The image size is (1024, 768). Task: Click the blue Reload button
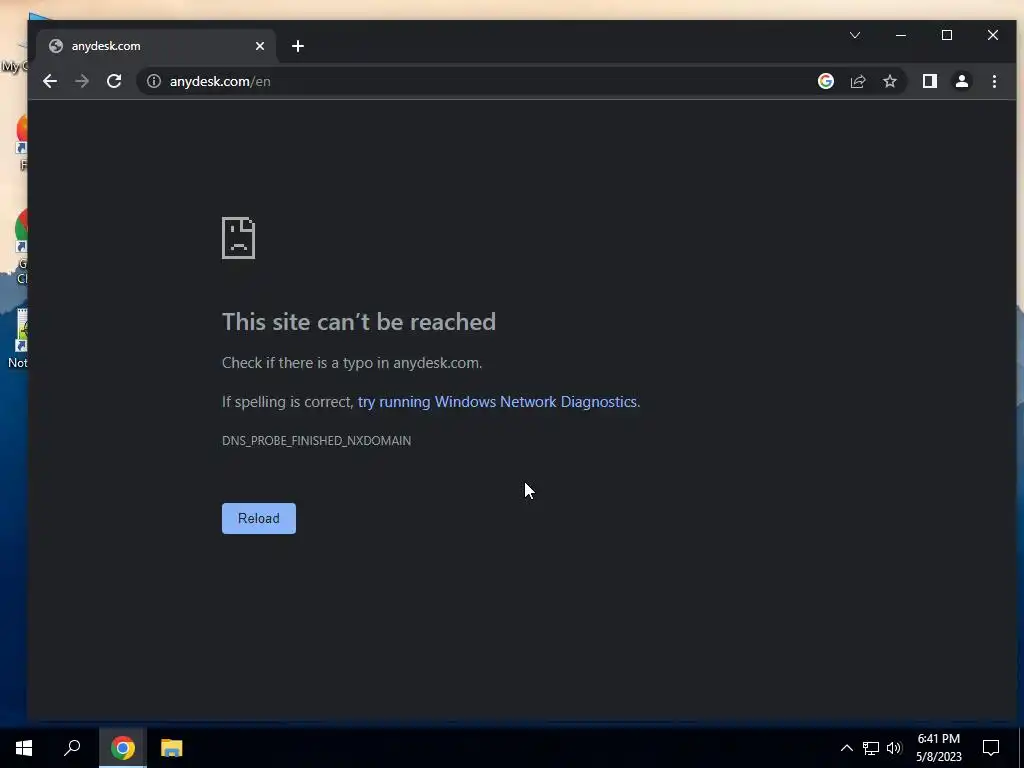point(259,519)
